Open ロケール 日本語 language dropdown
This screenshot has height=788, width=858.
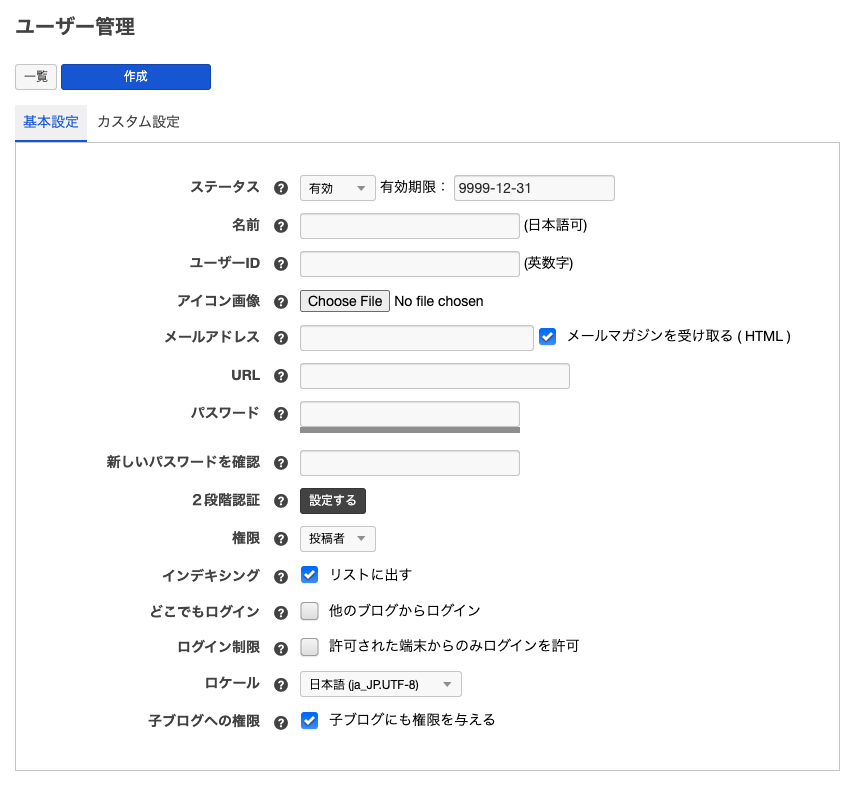coord(380,684)
